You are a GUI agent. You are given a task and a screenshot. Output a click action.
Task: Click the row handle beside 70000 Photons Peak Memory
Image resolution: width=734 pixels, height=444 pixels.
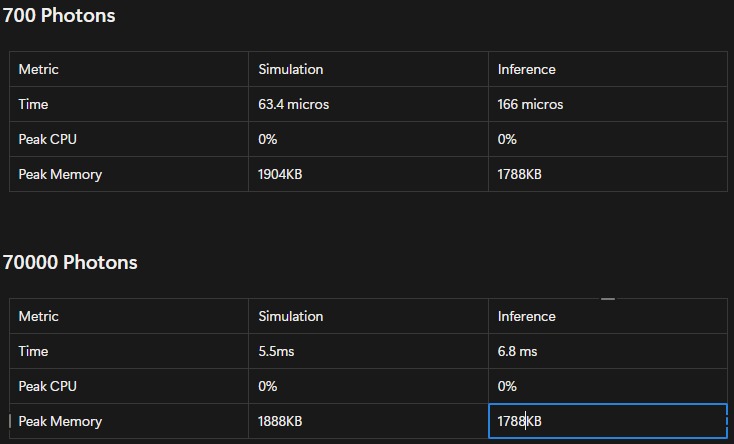pos(10,421)
